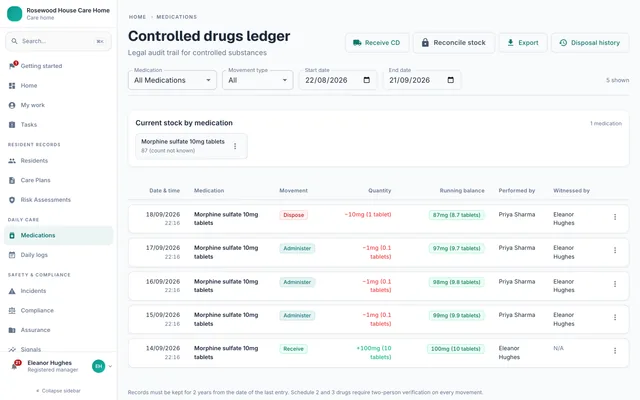Click the Quantity column header

[379, 191]
